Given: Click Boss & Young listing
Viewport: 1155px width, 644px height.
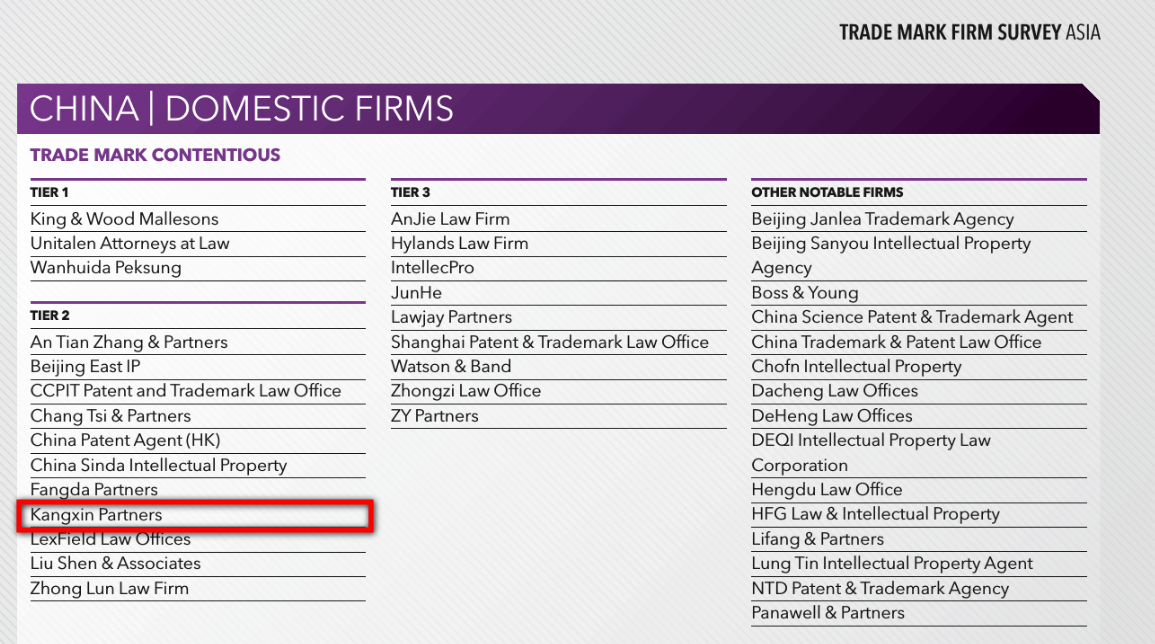Looking at the screenshot, I should pos(804,293).
